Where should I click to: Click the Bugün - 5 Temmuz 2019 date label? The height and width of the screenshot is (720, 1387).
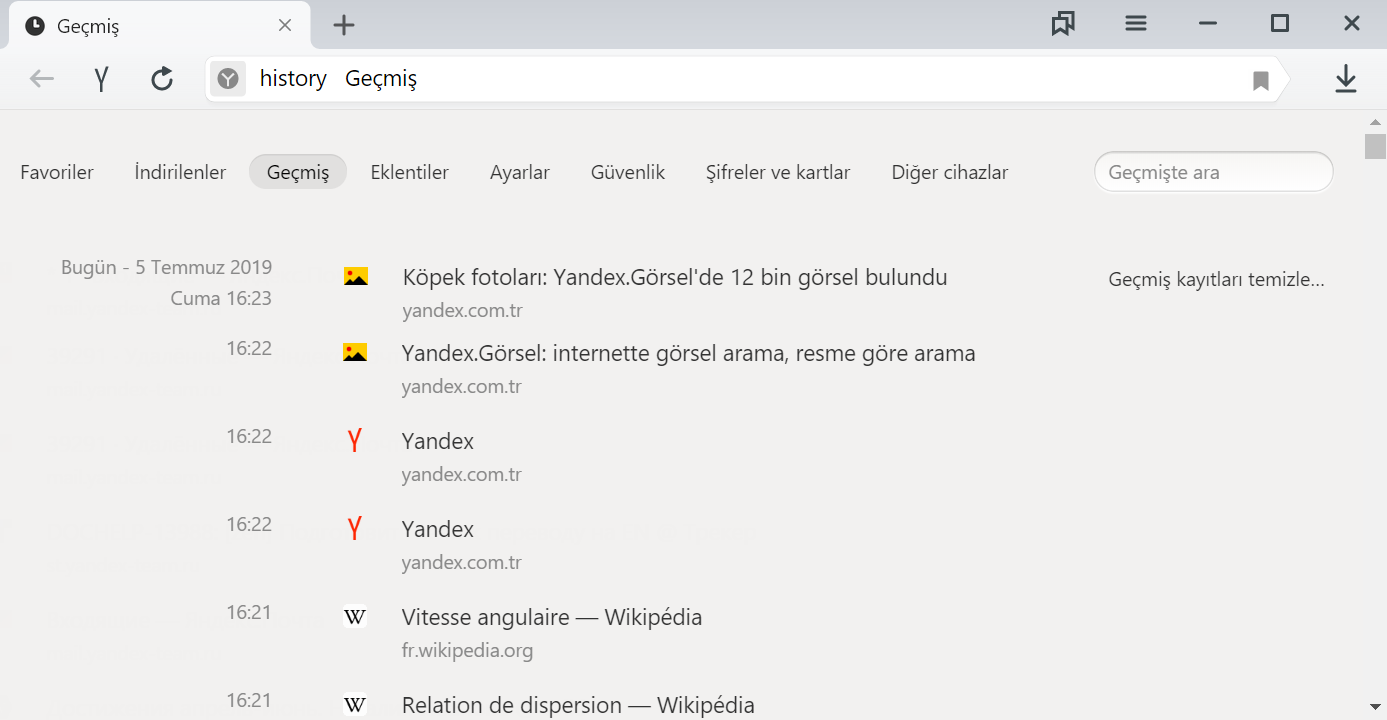pos(166,267)
